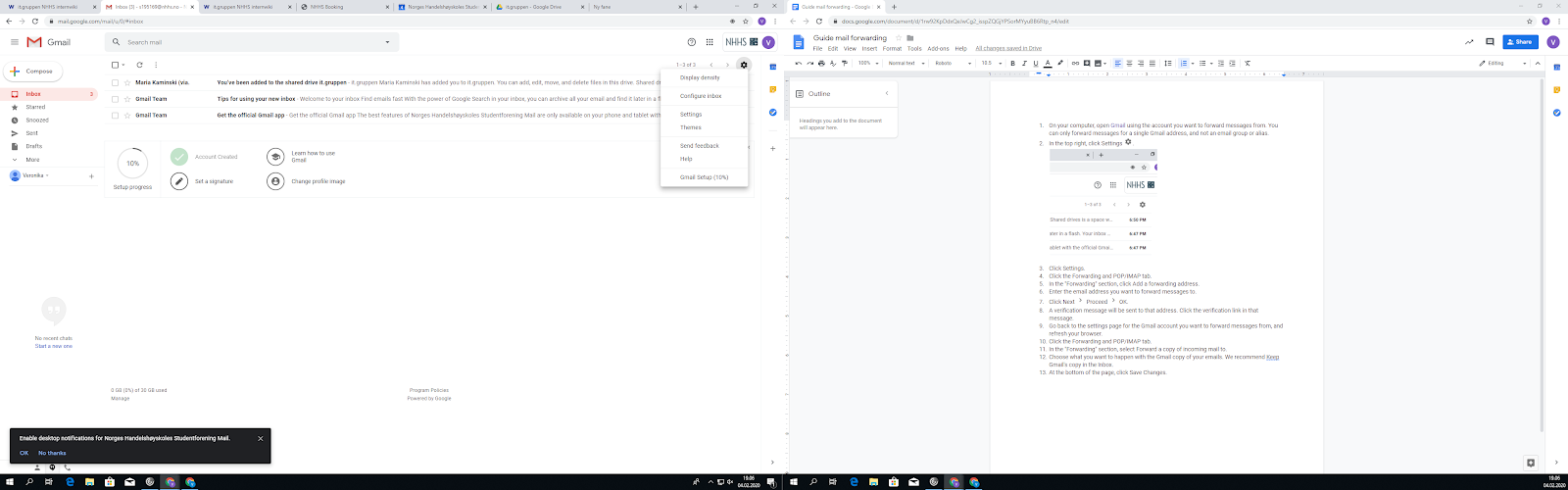Click Start a new one chat link

tap(54, 346)
